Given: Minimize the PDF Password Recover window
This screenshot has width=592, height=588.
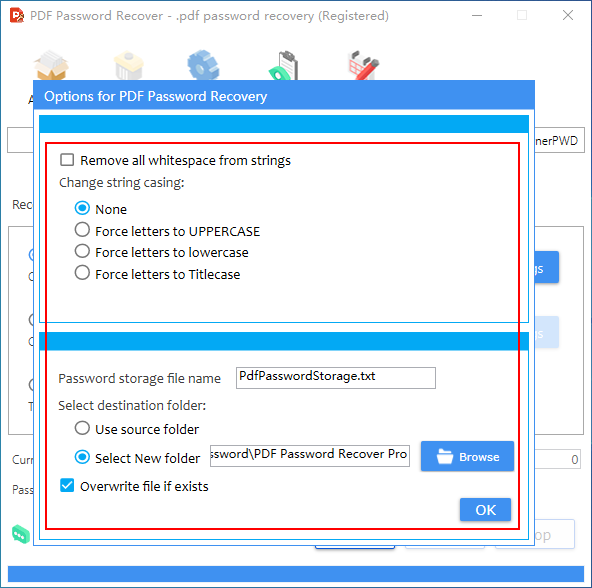Looking at the screenshot, I should [477, 15].
